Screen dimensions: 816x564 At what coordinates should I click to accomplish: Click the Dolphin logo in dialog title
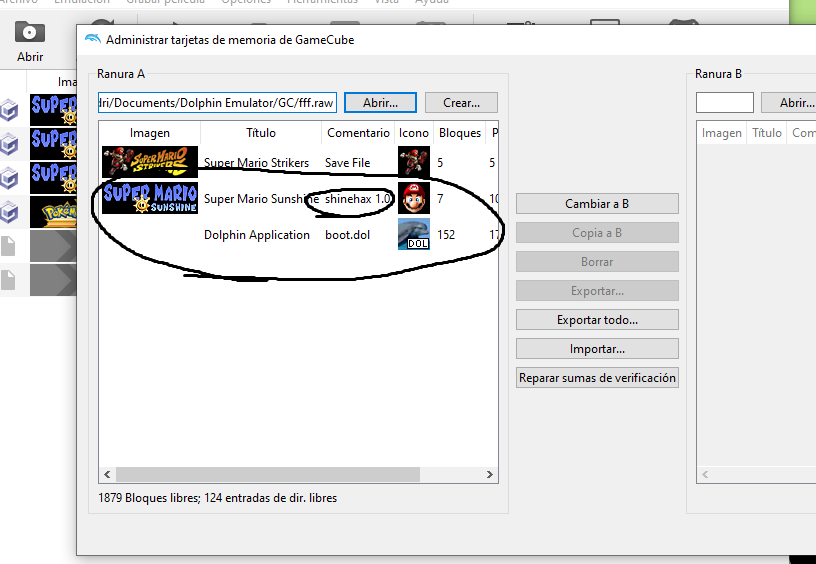[93, 39]
